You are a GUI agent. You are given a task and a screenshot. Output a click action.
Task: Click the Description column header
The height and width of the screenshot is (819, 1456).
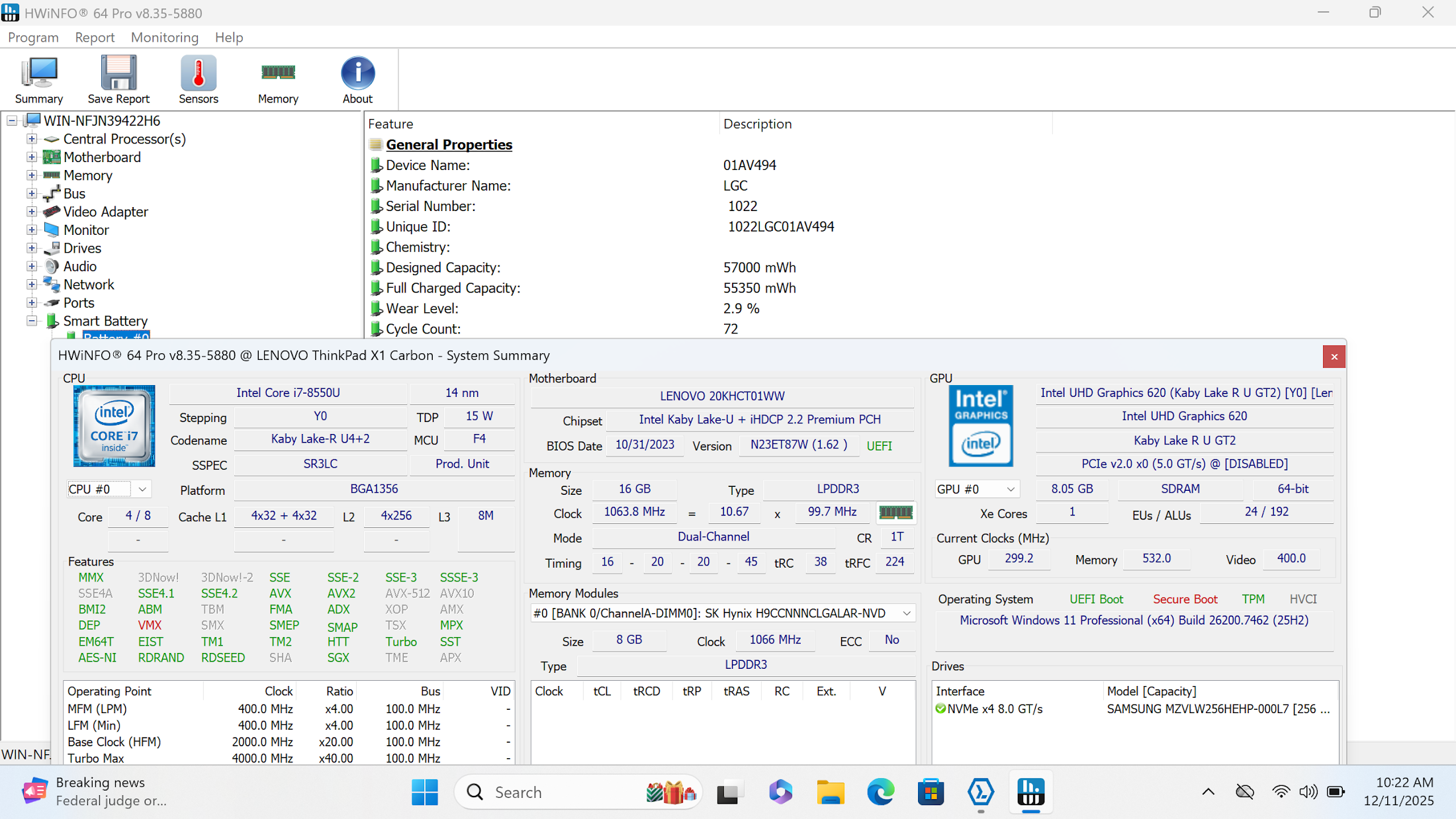(757, 124)
